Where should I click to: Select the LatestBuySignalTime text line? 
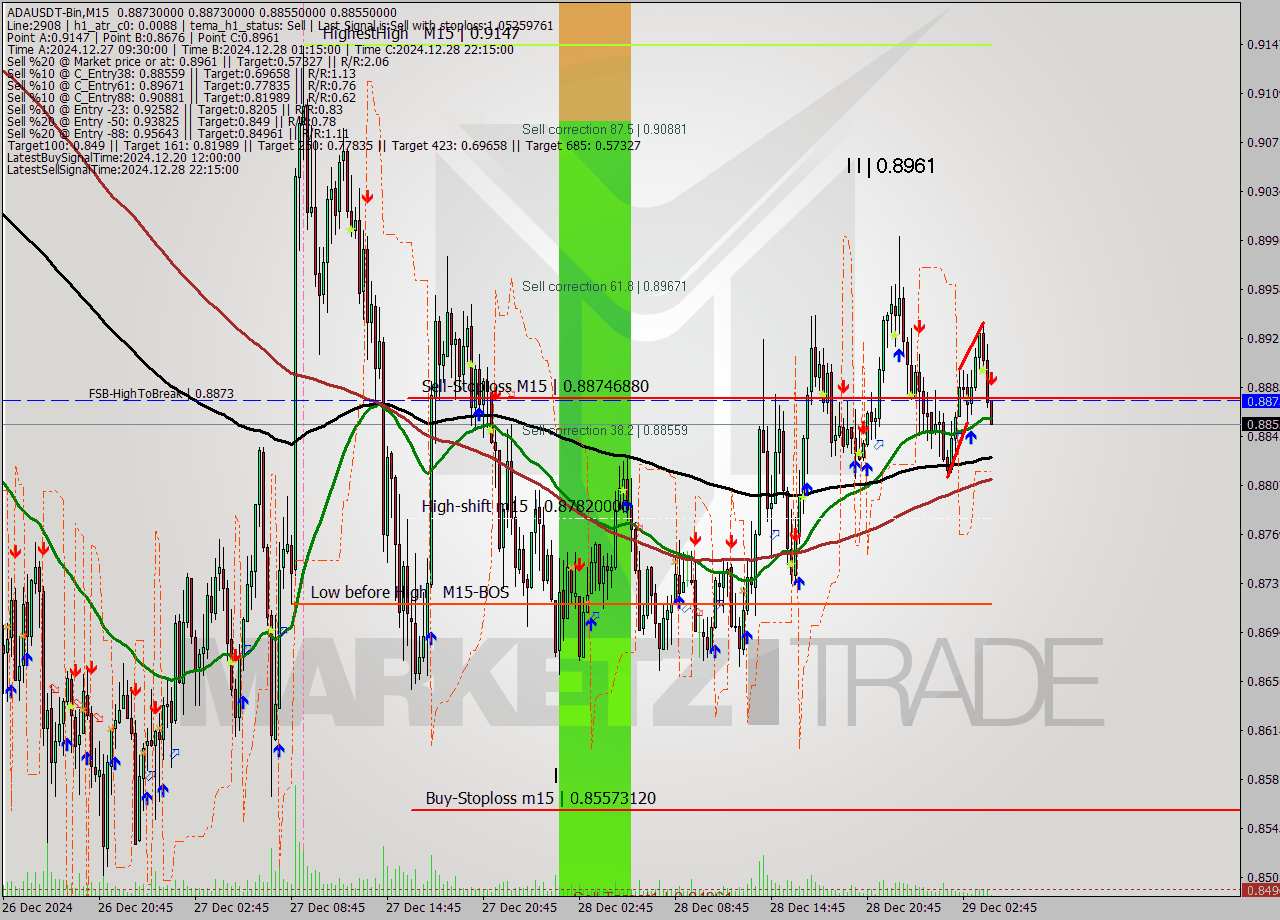point(123,157)
